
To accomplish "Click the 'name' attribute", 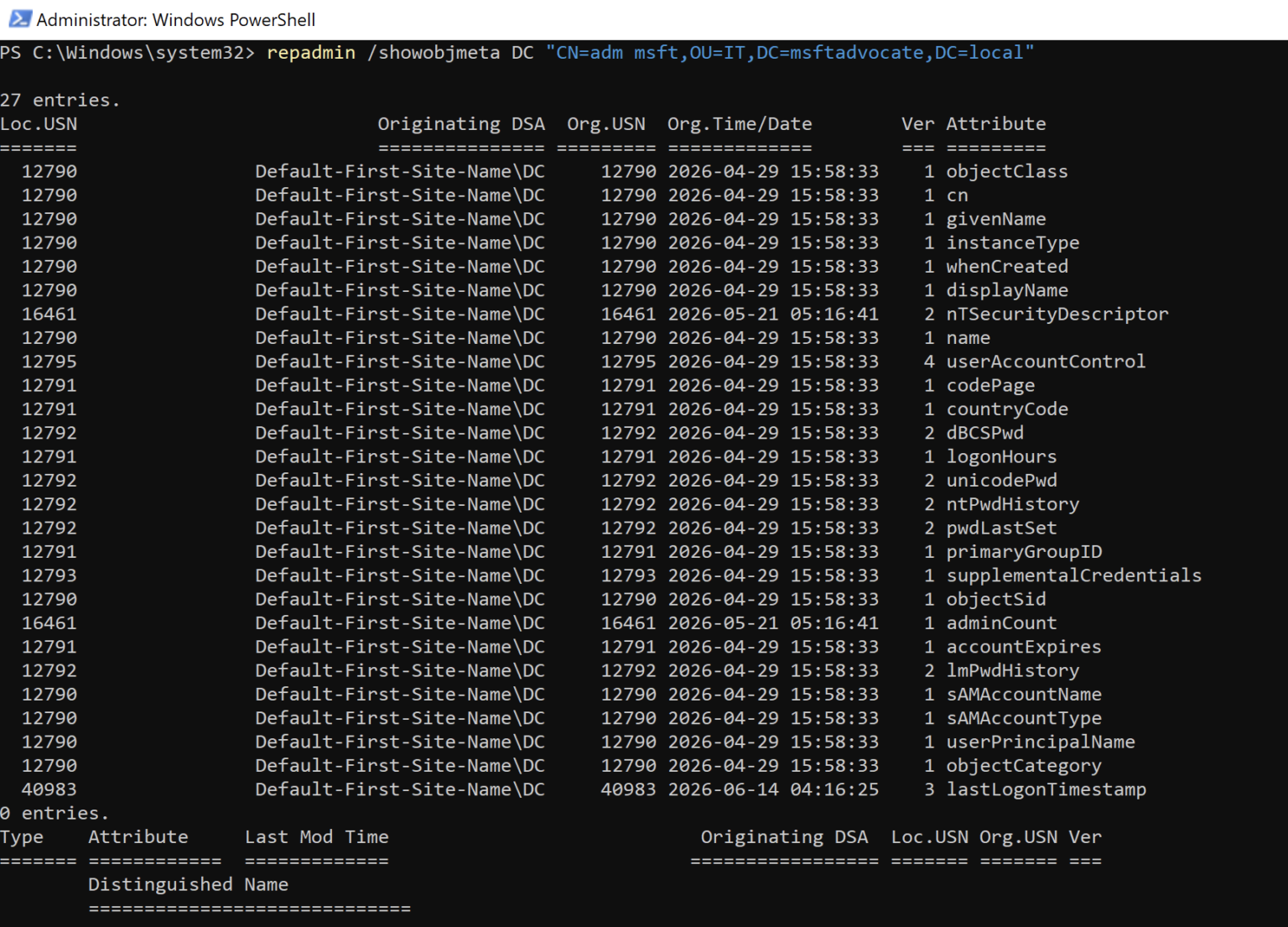I will click(969, 338).
